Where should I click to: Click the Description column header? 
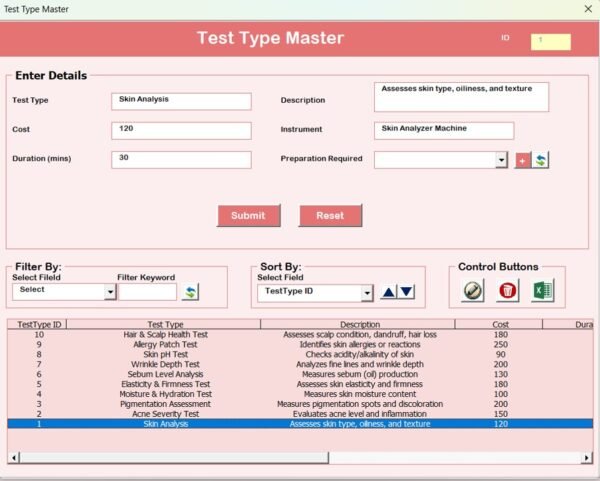point(358,324)
